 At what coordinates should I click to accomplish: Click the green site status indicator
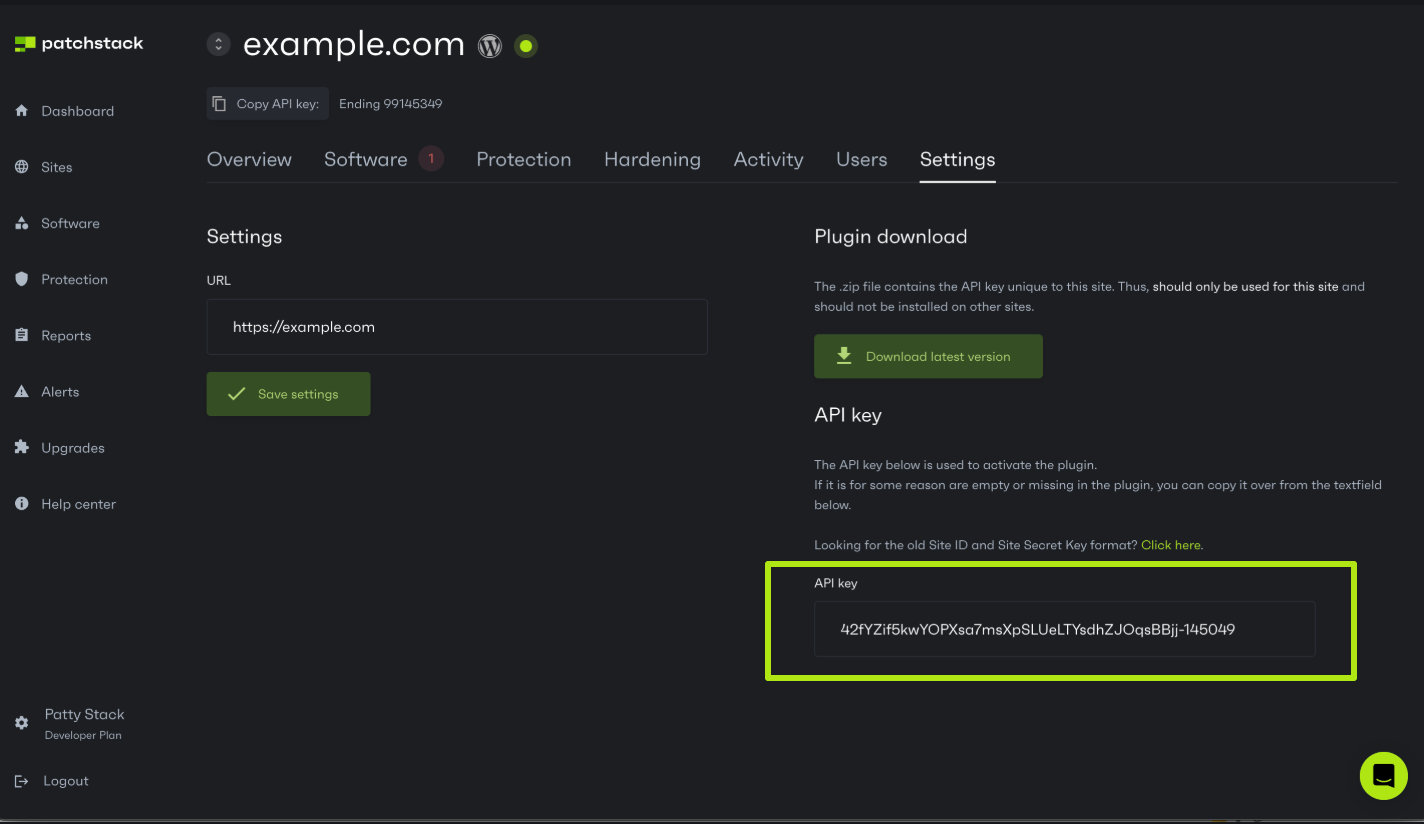pos(526,46)
